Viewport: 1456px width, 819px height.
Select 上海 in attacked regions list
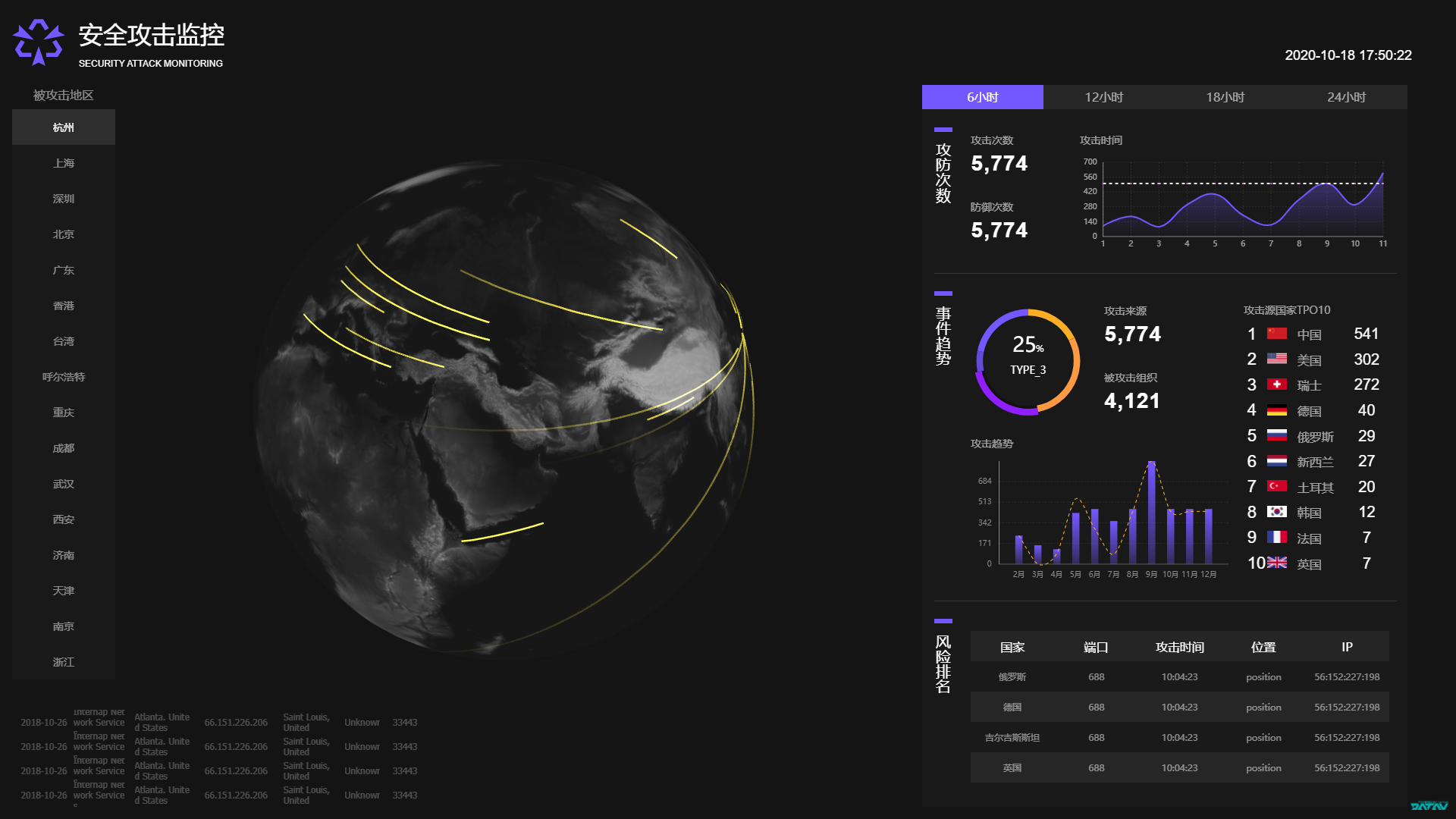click(64, 163)
